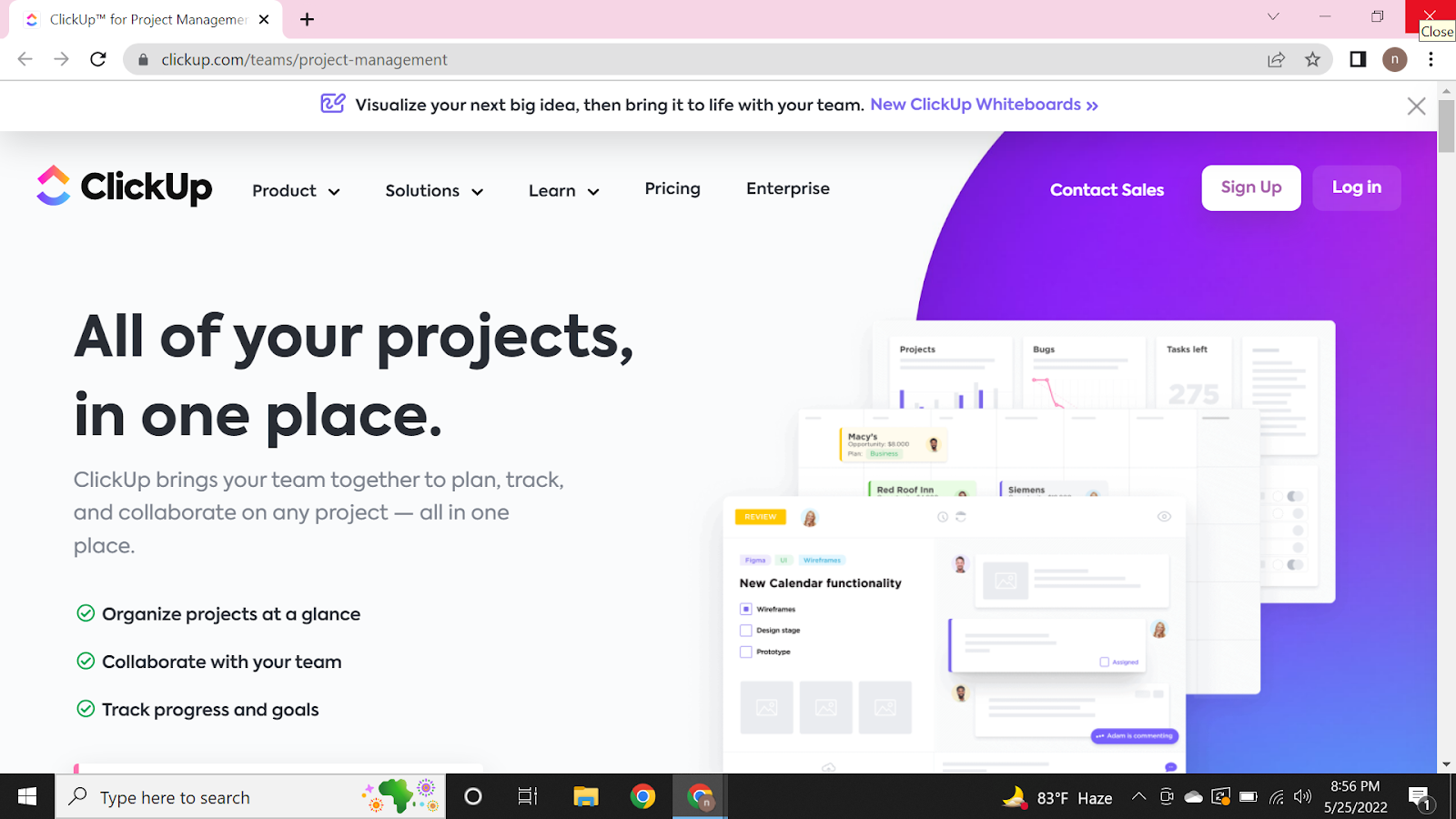Click the eye icon on the review card
The width and height of the screenshot is (1456, 819).
click(x=1164, y=517)
